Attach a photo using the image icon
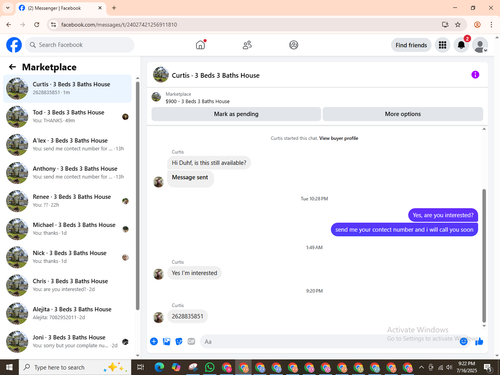500x375 pixels. tap(166, 341)
